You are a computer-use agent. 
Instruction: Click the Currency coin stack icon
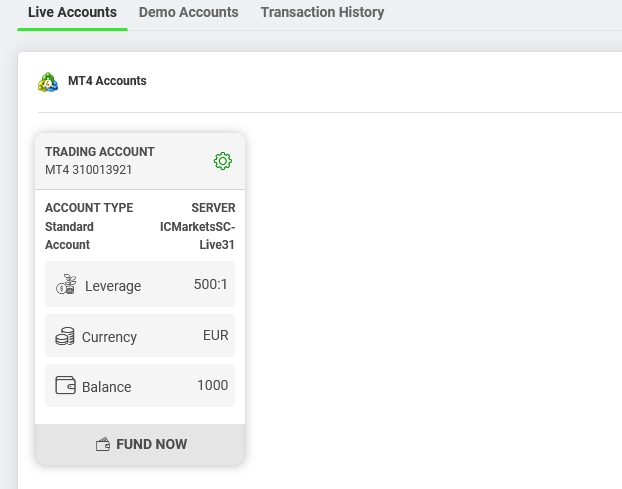(x=65, y=336)
